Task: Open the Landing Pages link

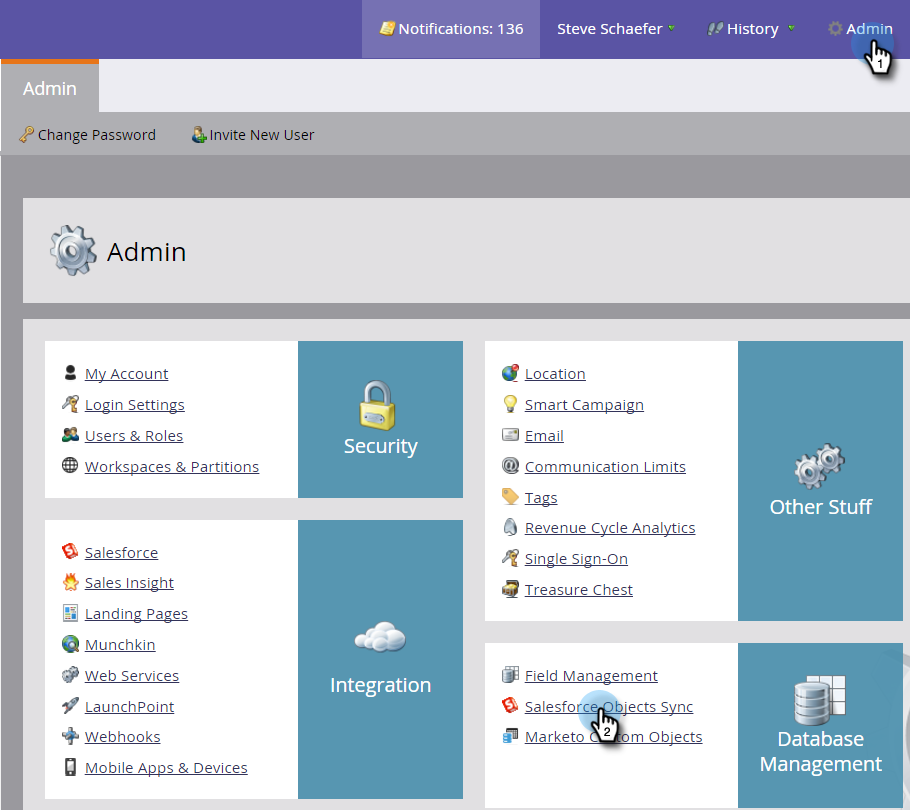Action: coord(136,613)
